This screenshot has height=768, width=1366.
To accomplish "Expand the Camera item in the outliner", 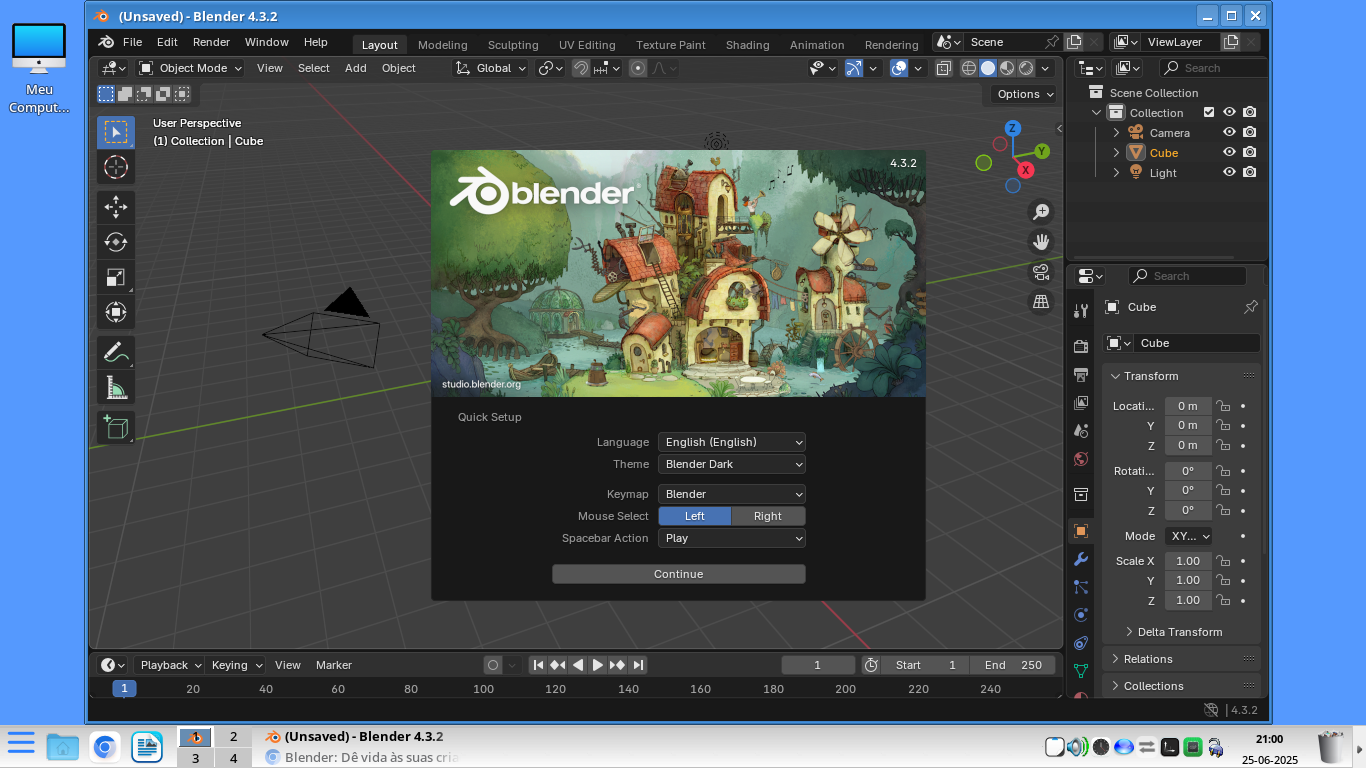I will [1116, 132].
